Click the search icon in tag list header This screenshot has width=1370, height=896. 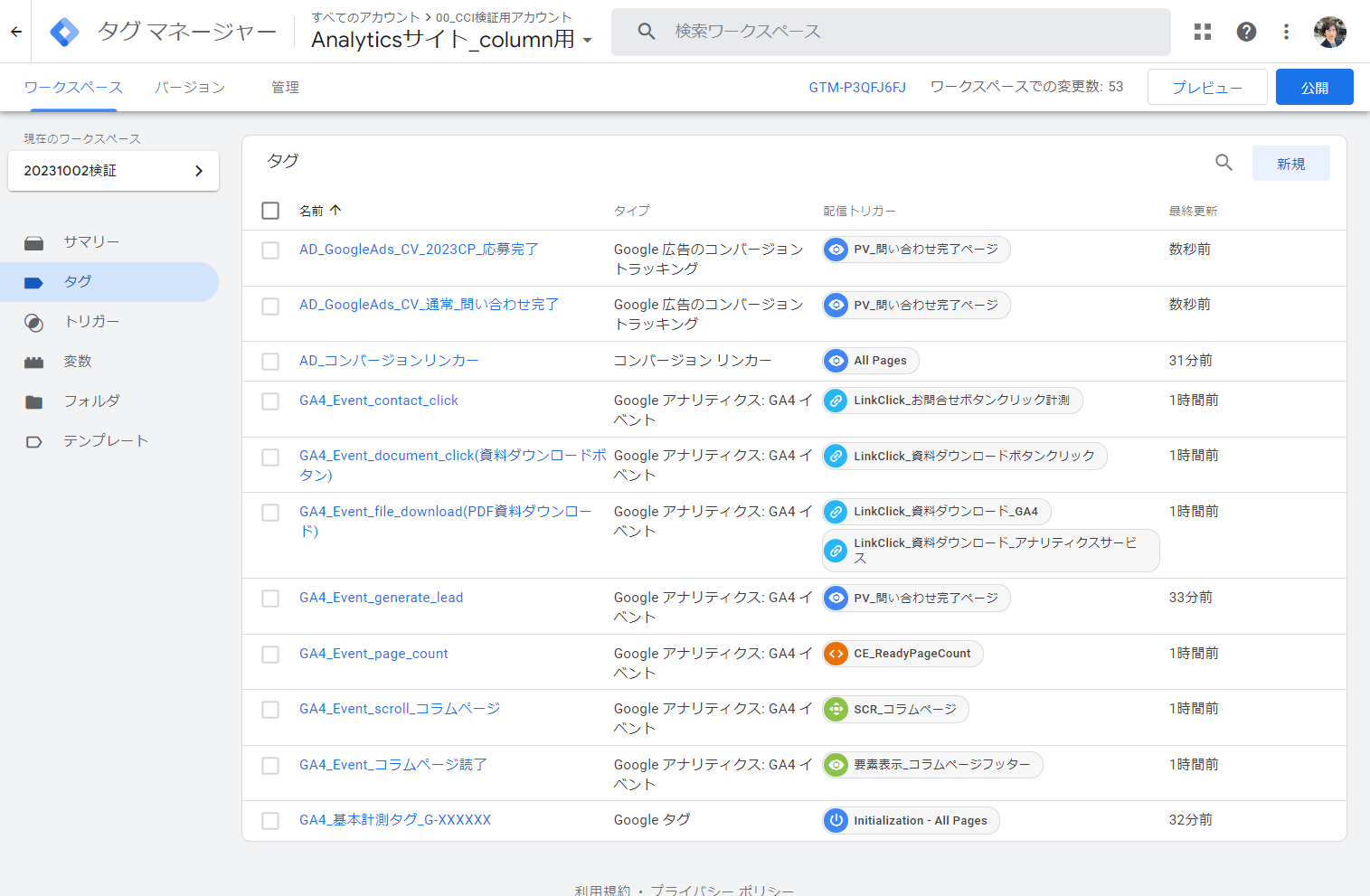pos(1224,163)
